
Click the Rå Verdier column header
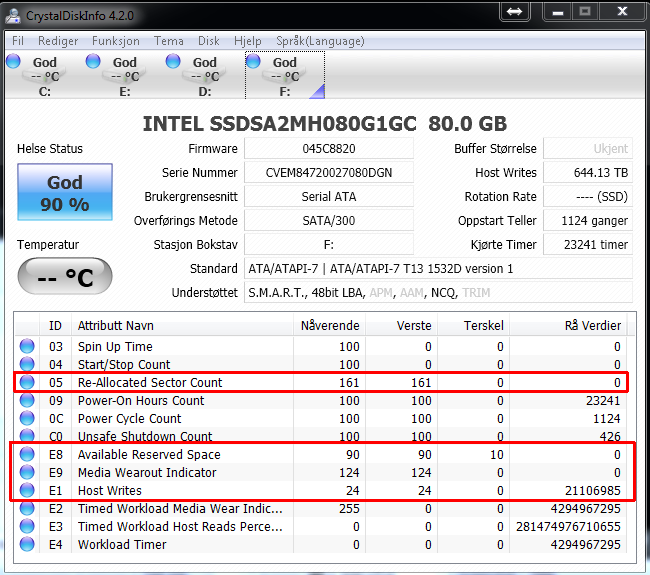pyautogui.click(x=568, y=325)
